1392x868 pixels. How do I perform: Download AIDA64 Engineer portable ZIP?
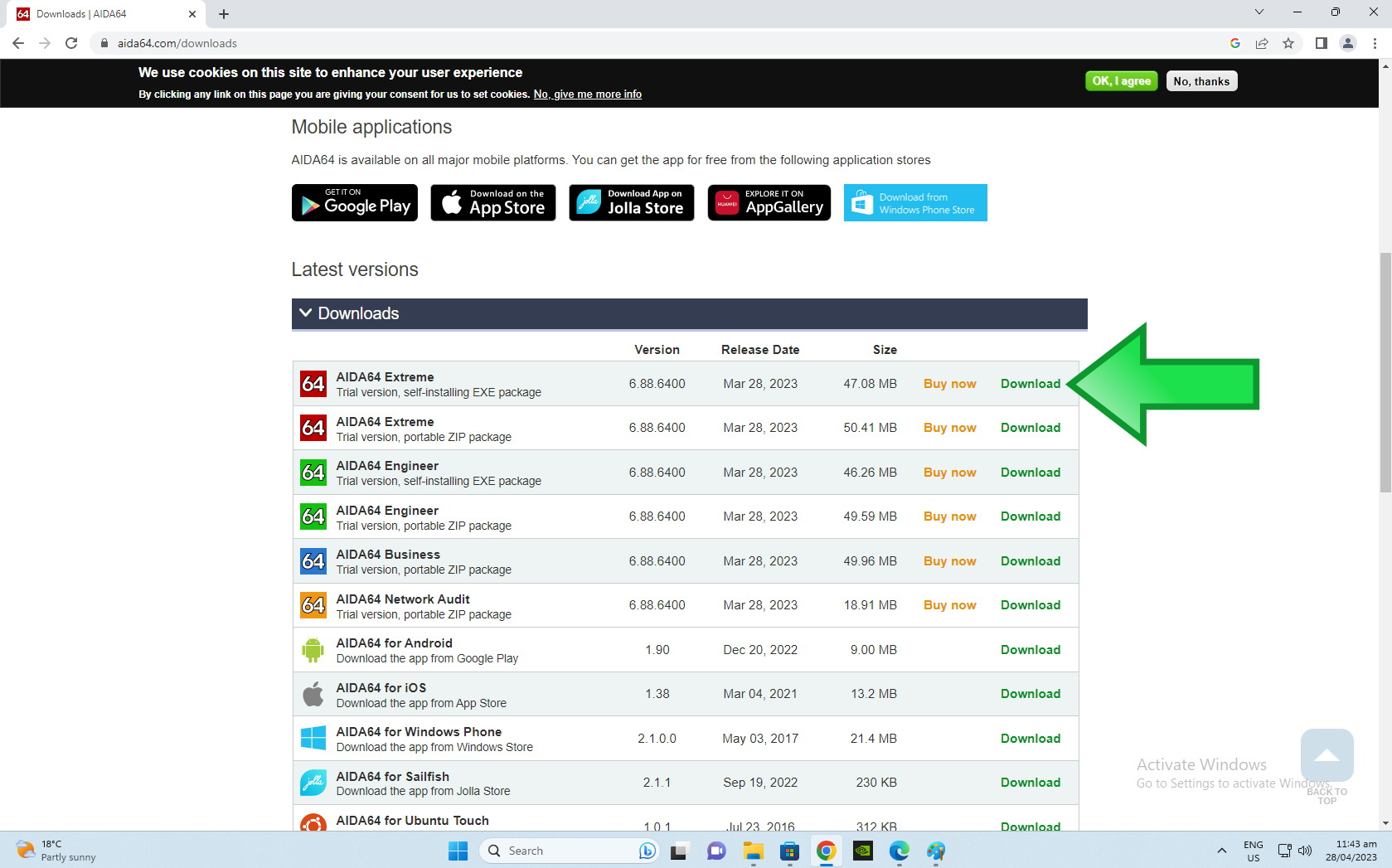(x=1031, y=516)
